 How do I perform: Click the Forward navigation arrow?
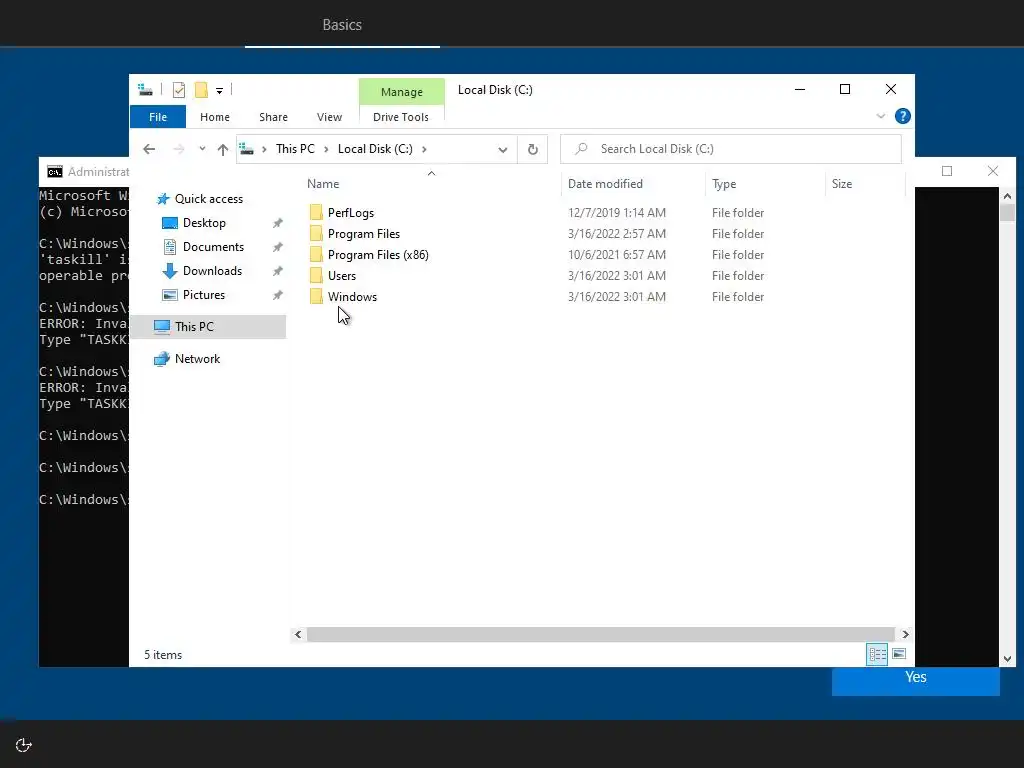pyautogui.click(x=178, y=149)
